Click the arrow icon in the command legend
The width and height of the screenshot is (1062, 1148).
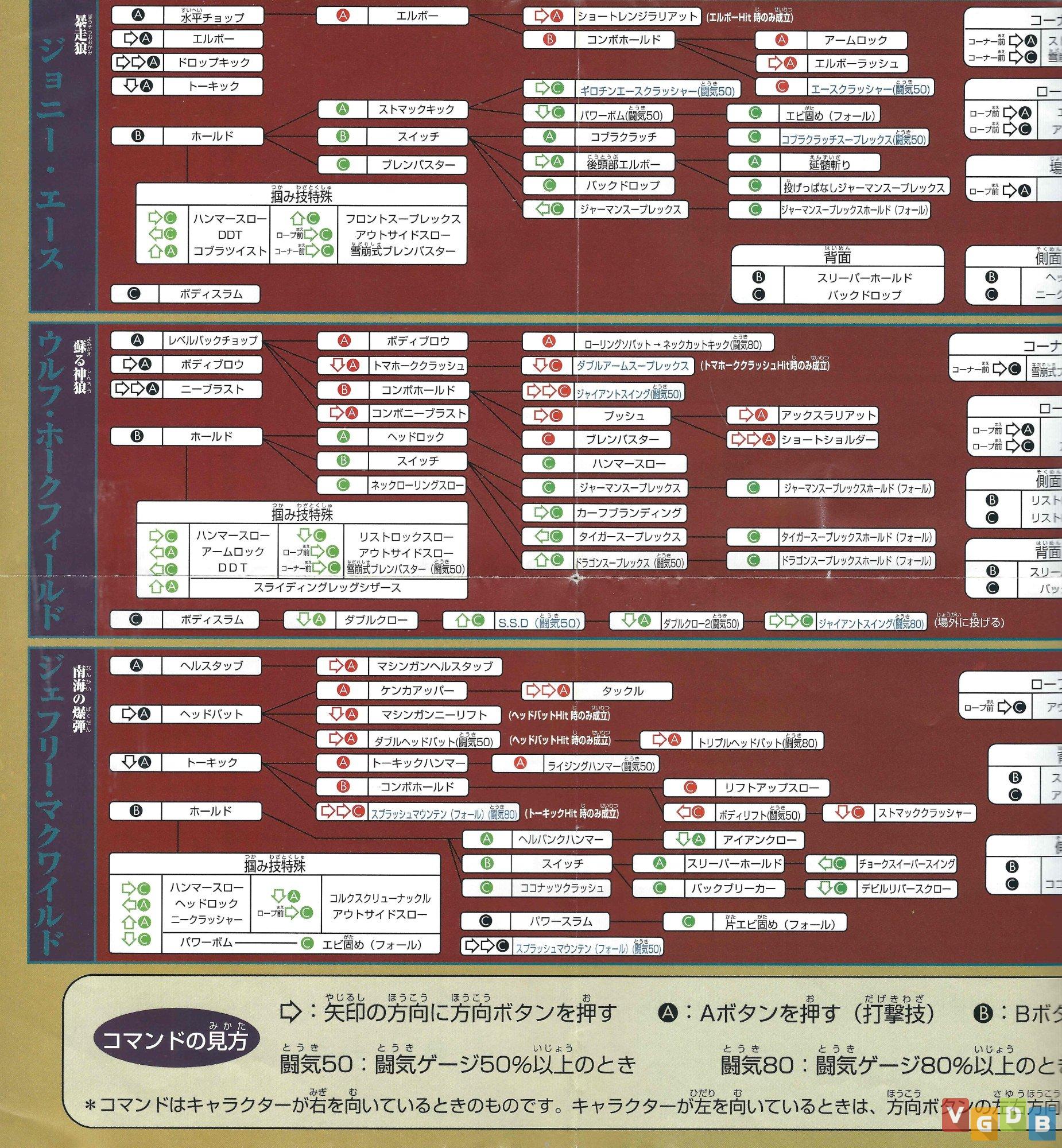pyautogui.click(x=290, y=1012)
